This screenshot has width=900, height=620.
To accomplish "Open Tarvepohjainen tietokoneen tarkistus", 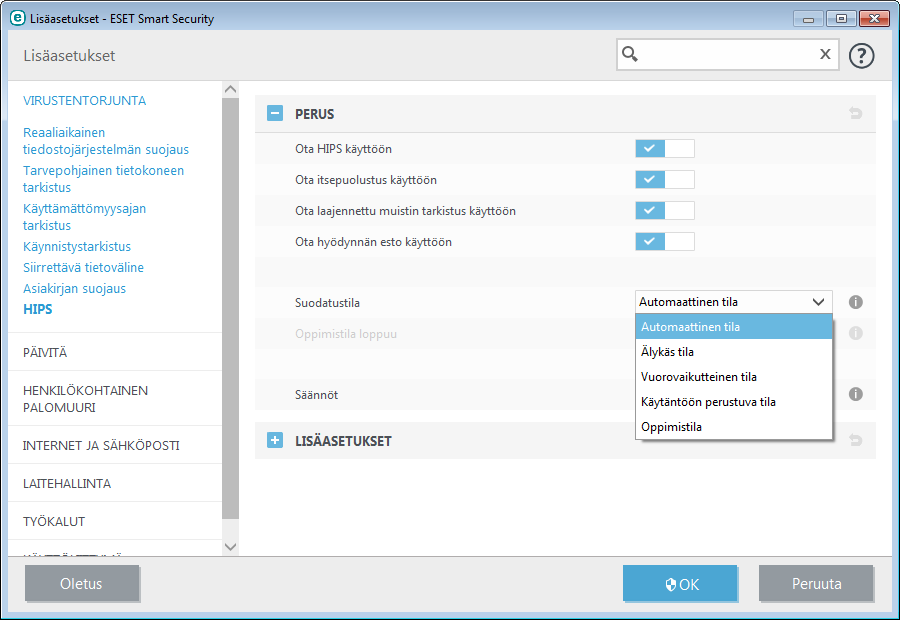I will tap(103, 179).
